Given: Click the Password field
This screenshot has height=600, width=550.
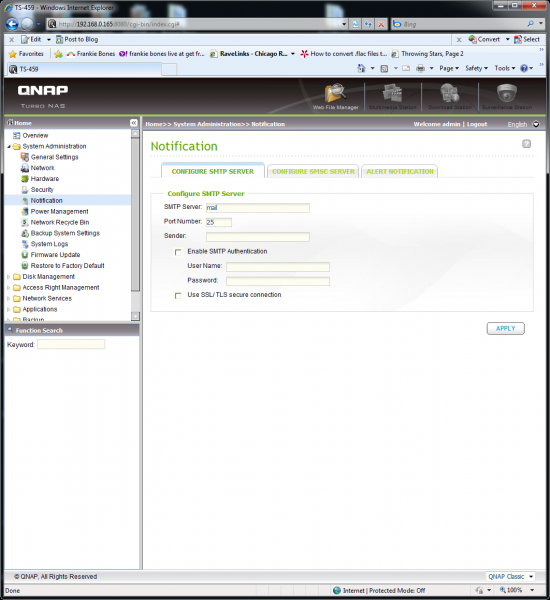Looking at the screenshot, I should pos(277,281).
